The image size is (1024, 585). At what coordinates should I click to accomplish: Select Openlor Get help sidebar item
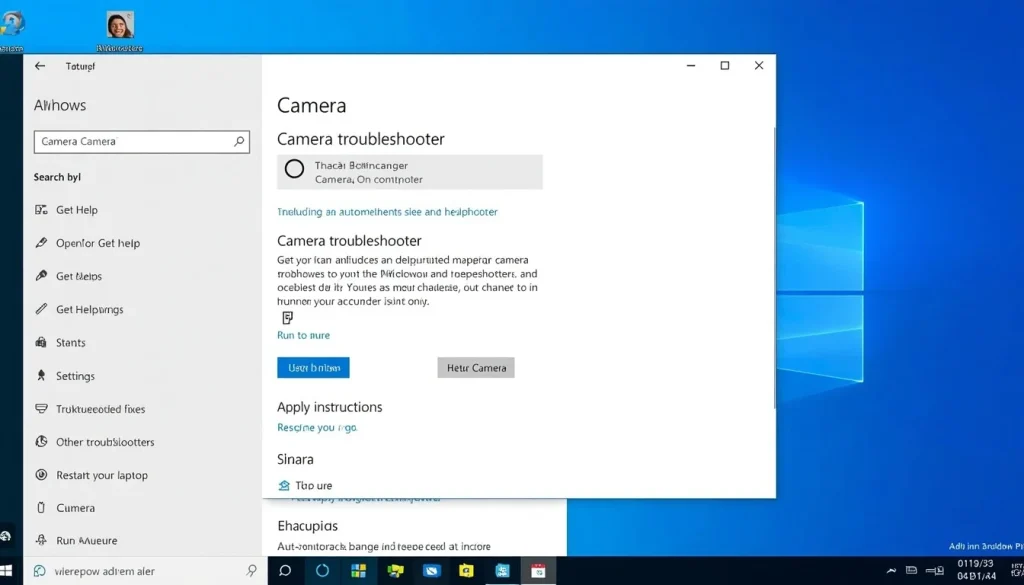point(98,243)
